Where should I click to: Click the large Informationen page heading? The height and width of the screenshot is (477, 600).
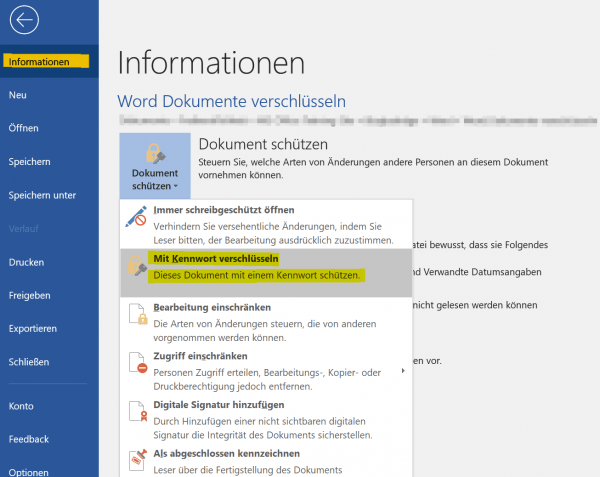click(211, 63)
